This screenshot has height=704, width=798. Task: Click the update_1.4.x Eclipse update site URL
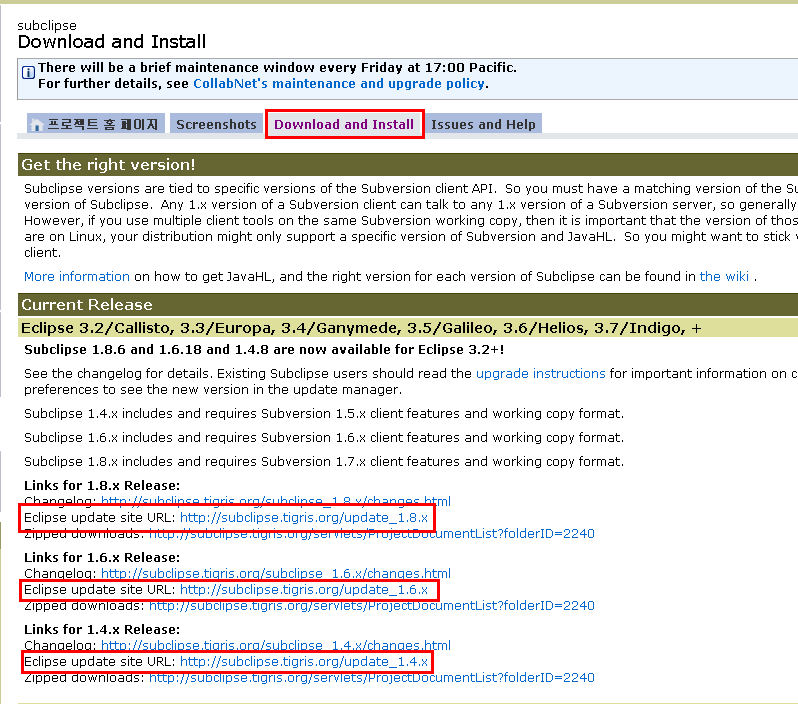[304, 662]
